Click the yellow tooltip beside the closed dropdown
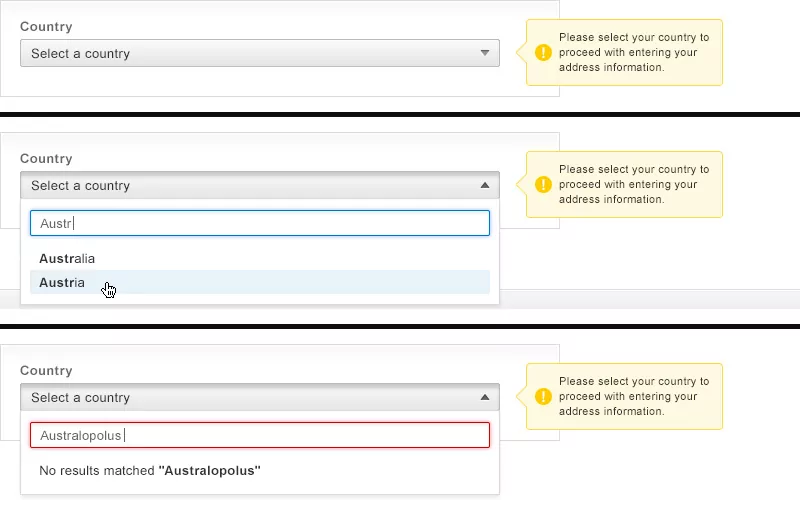 click(635, 53)
